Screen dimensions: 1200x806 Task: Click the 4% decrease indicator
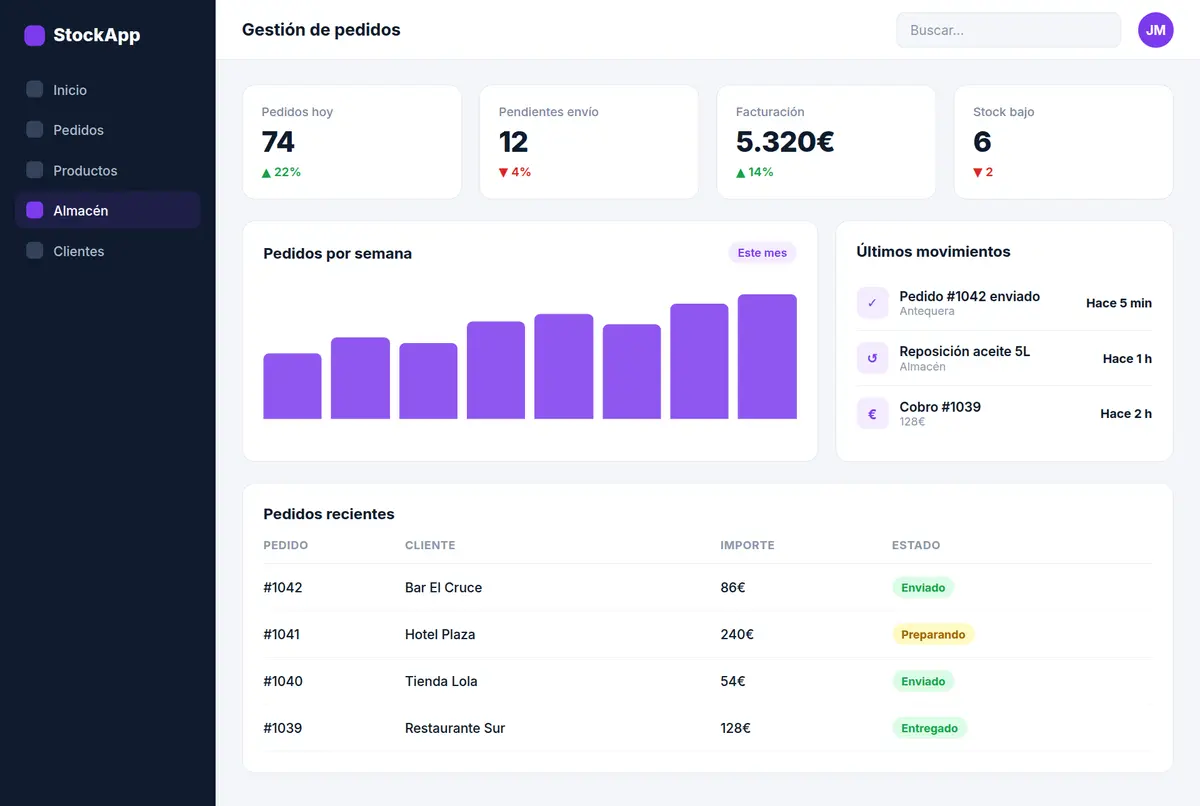[x=515, y=172]
